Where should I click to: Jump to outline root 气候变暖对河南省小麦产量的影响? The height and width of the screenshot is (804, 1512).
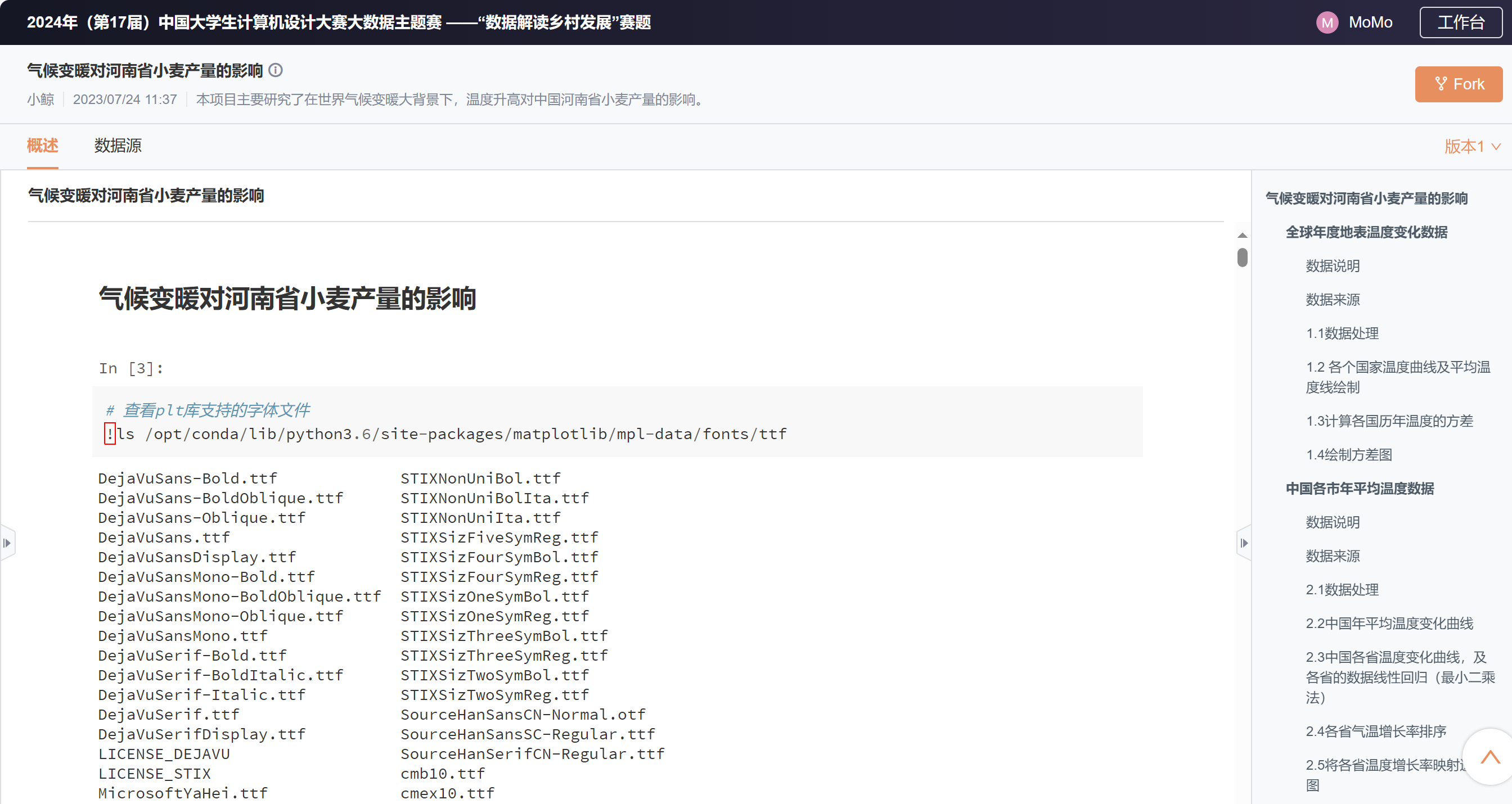[1366, 198]
